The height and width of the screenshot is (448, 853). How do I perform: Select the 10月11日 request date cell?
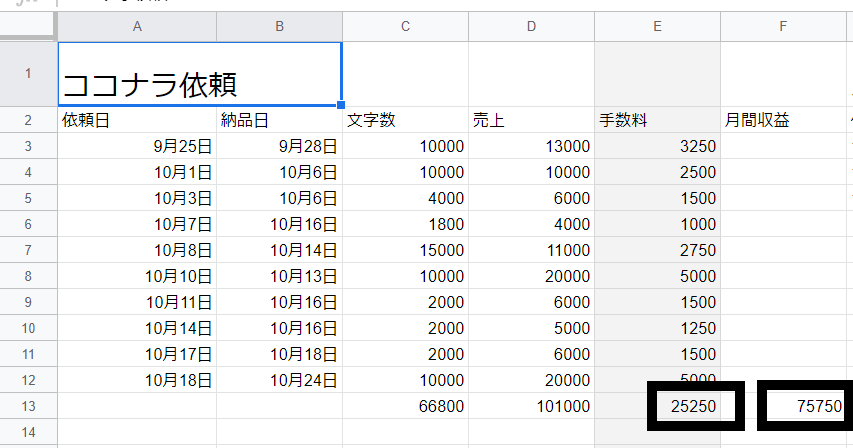pyautogui.click(x=137, y=302)
